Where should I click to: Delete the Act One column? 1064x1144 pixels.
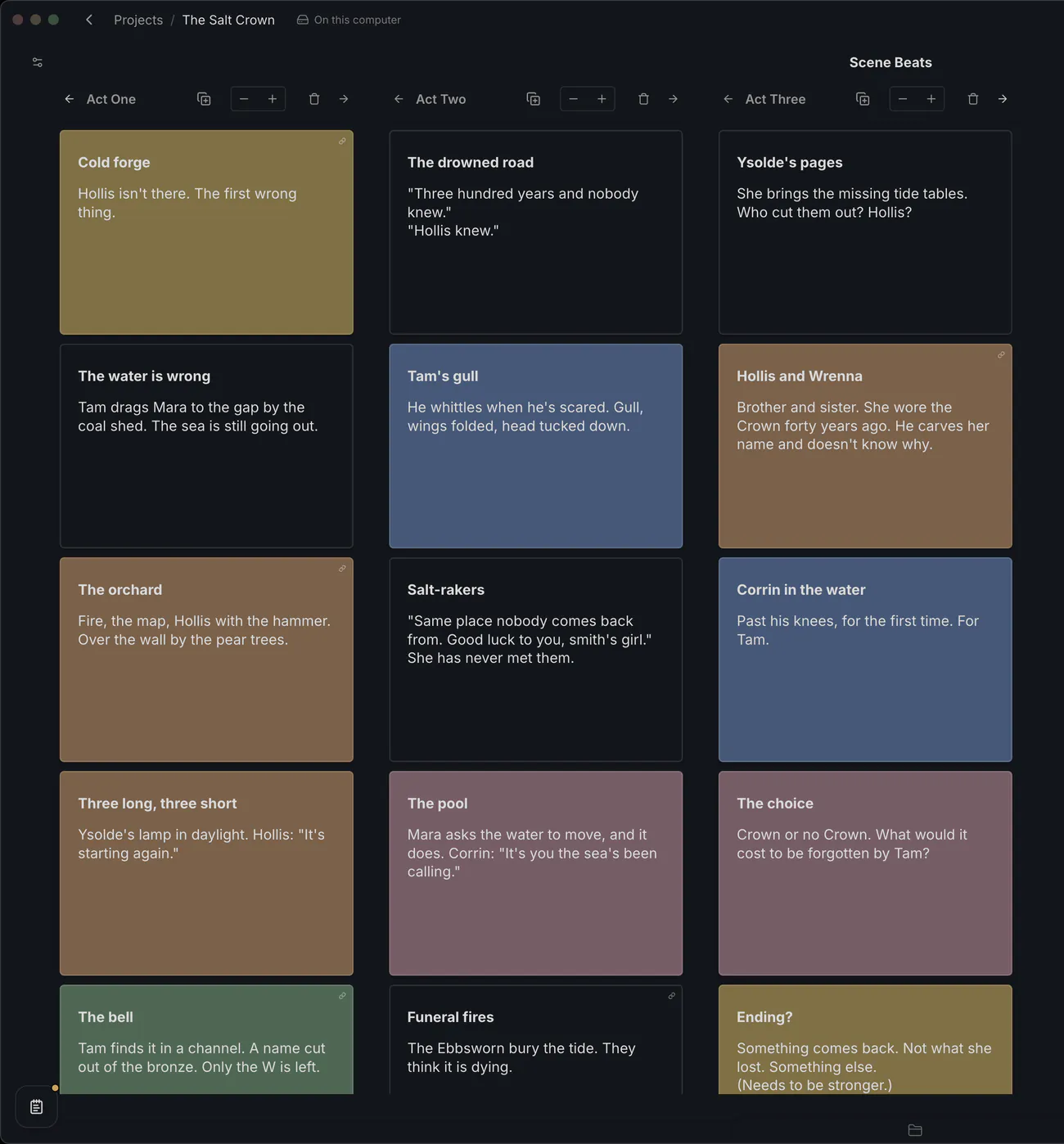314,99
